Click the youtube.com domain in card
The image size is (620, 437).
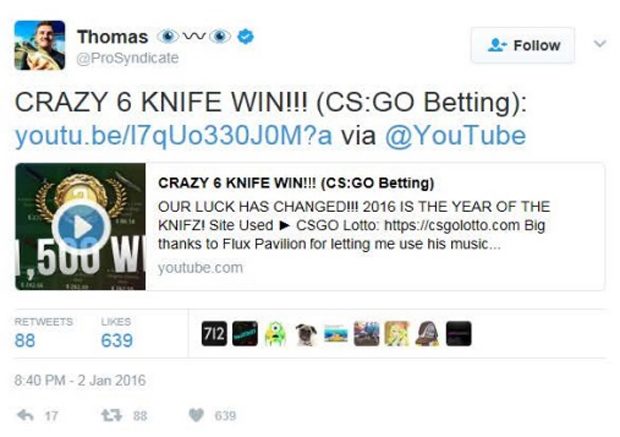(x=200, y=268)
